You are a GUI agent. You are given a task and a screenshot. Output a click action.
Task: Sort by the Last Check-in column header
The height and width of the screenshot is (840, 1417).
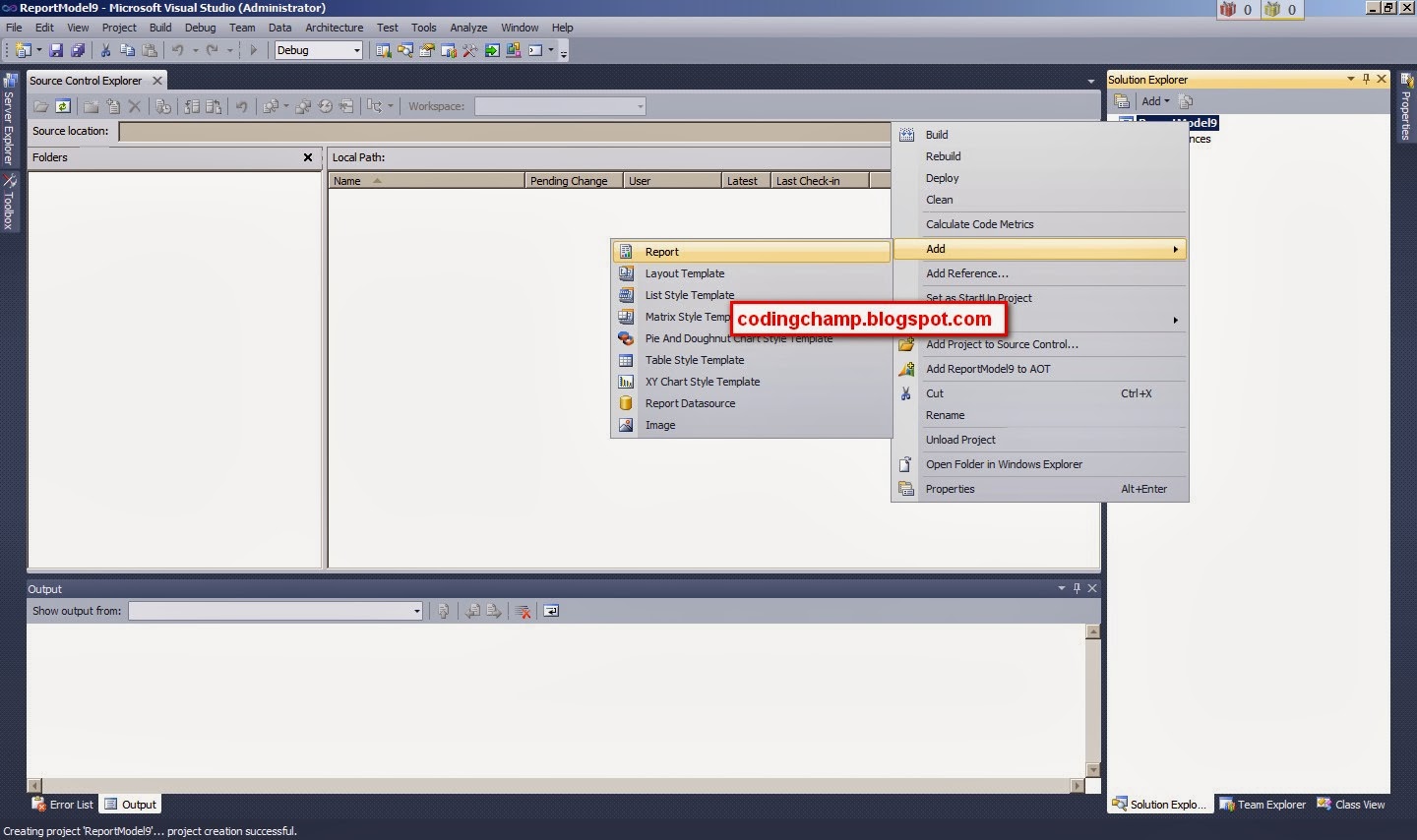tap(820, 181)
